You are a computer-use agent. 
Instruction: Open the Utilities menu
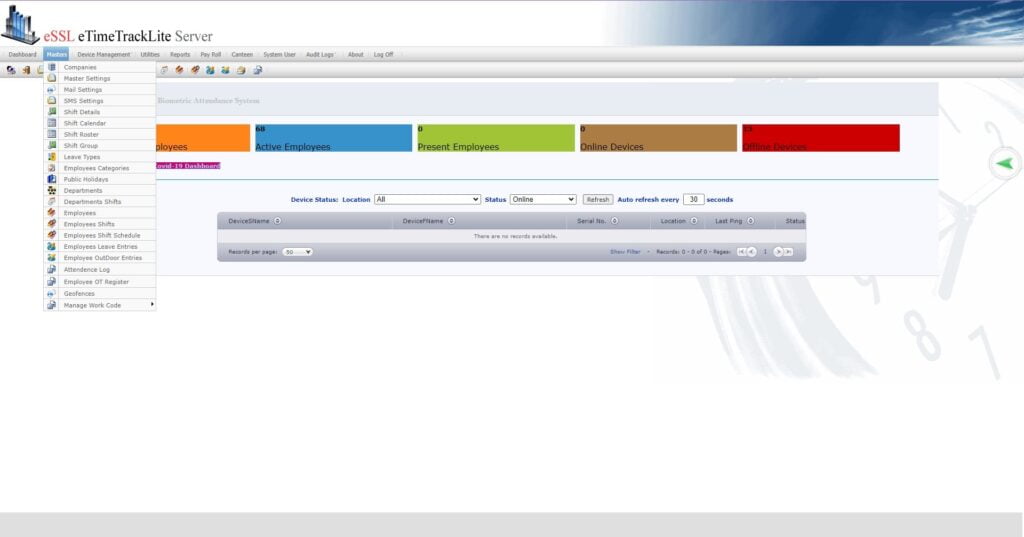tap(150, 55)
